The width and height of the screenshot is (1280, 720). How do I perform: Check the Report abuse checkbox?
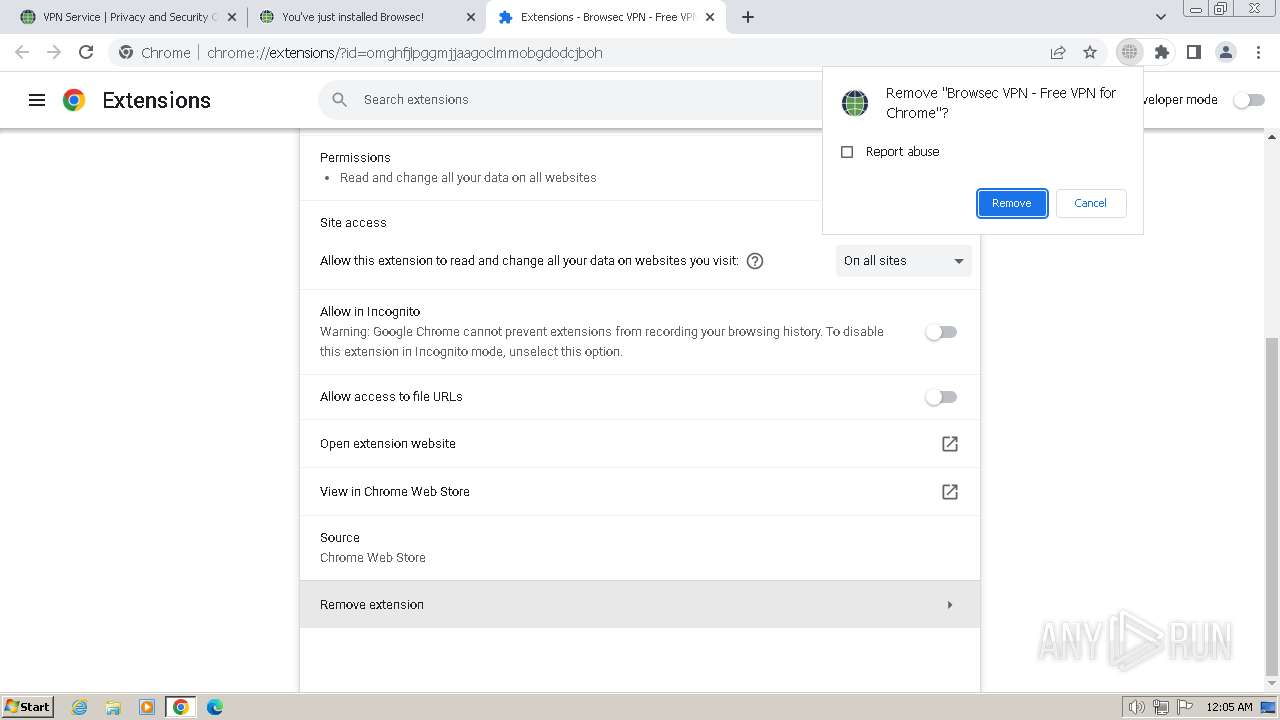847,152
